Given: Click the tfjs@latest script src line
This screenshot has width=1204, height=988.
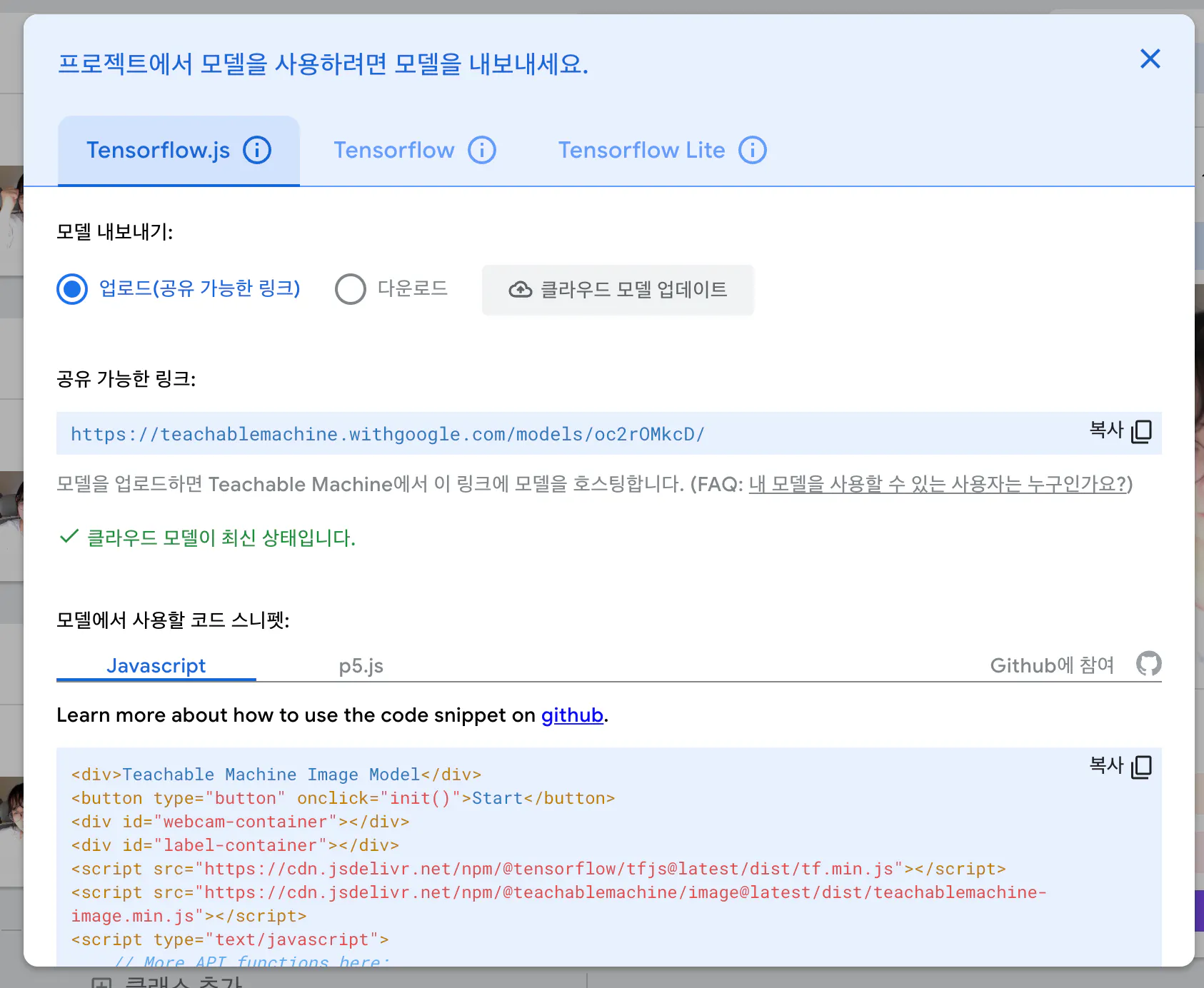Looking at the screenshot, I should pyautogui.click(x=538, y=869).
